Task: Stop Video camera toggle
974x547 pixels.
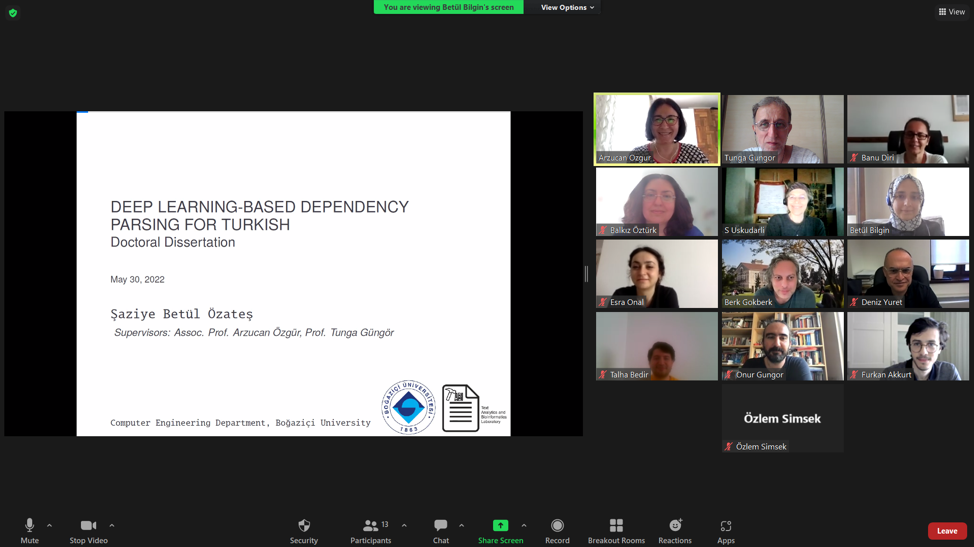Action: coord(88,526)
